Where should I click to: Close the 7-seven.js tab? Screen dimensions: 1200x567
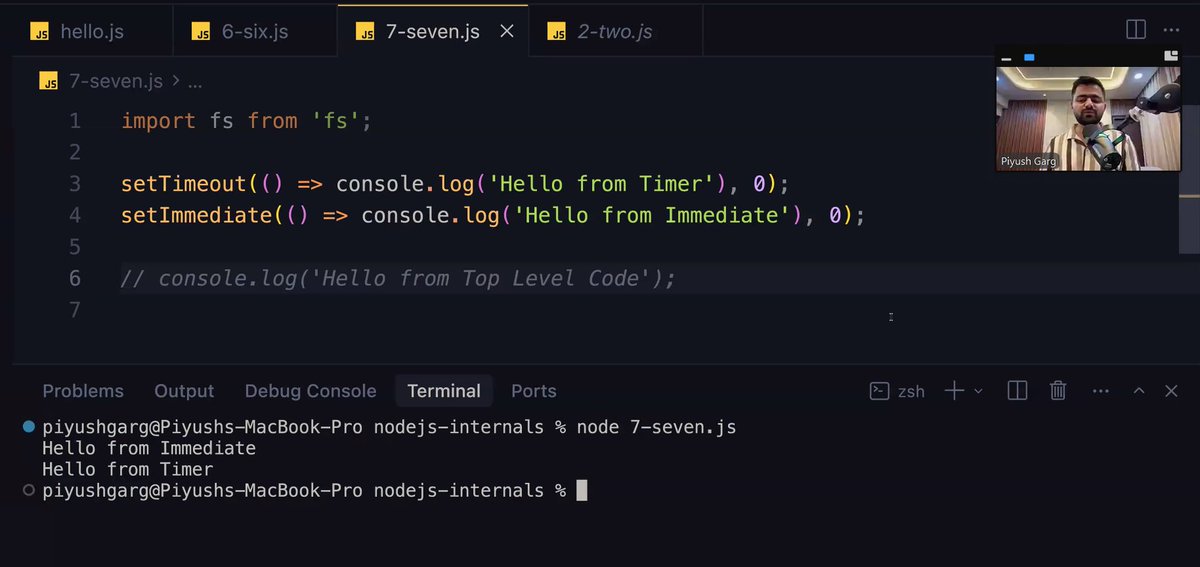tap(507, 31)
